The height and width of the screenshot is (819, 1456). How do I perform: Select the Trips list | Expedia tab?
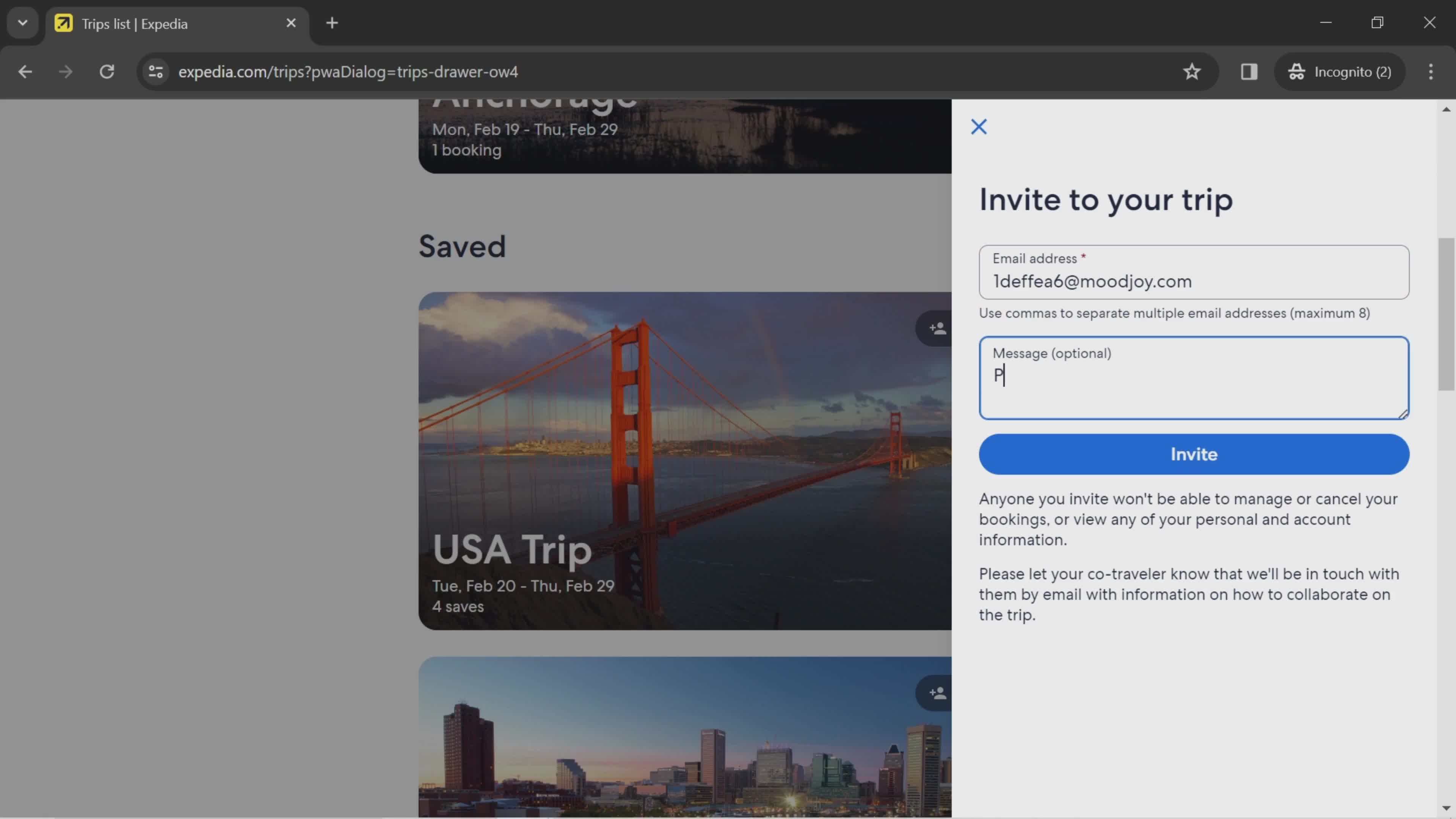tap(176, 24)
